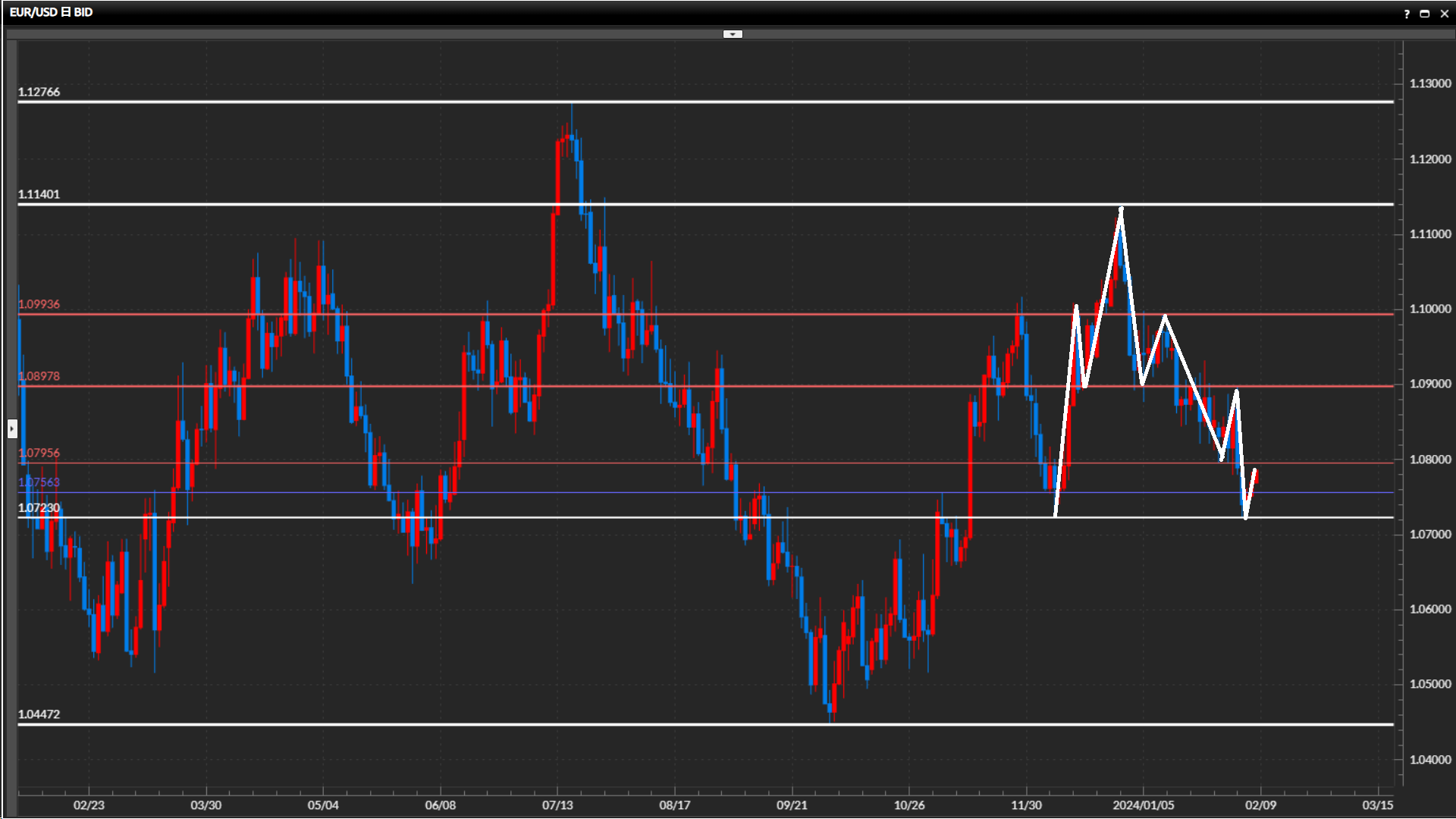Select the 1.04472 bottom support line label
The width and height of the screenshot is (1456, 819).
(x=39, y=714)
